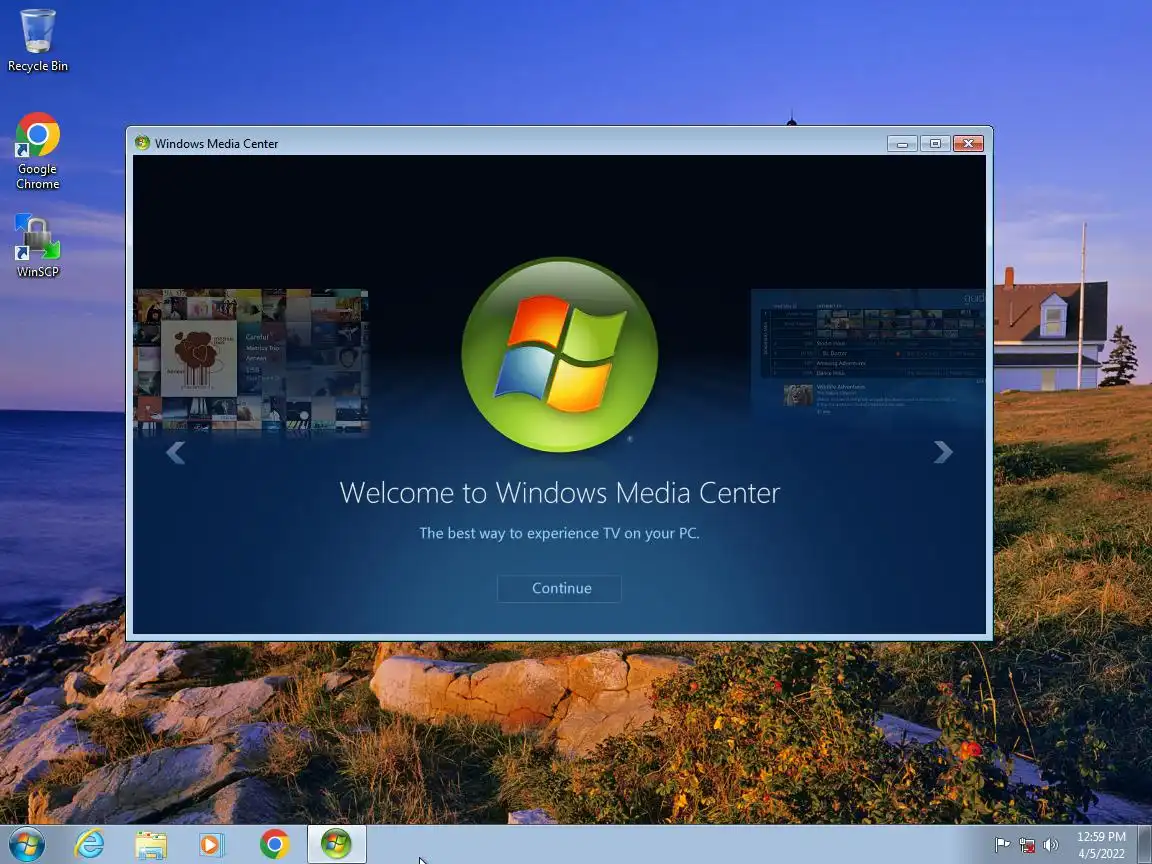Click the Media Center title bar icon
The width and height of the screenshot is (1152, 864).
coord(143,143)
